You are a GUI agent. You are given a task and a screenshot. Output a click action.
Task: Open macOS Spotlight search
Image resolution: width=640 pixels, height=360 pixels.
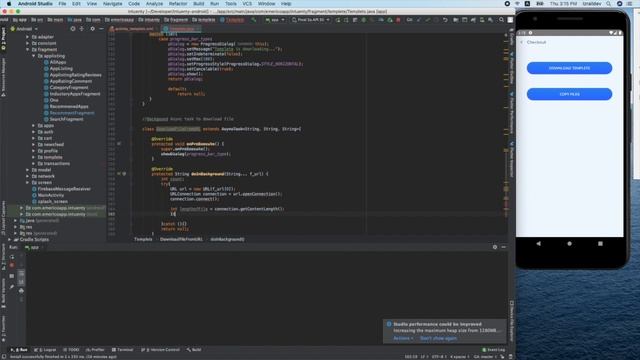click(608, 4)
